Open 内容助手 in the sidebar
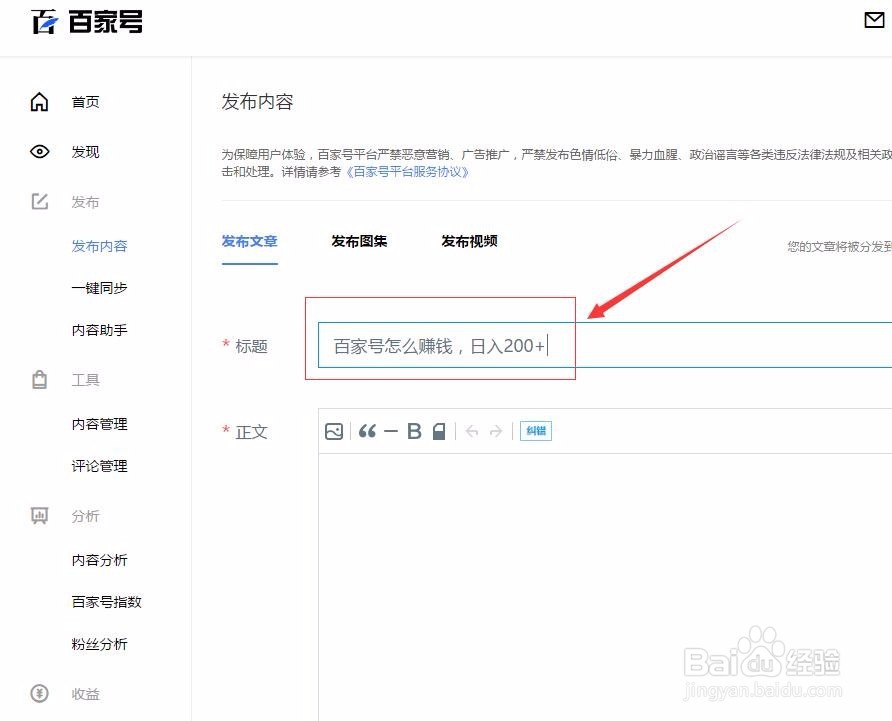The width and height of the screenshot is (892, 721). (x=100, y=330)
